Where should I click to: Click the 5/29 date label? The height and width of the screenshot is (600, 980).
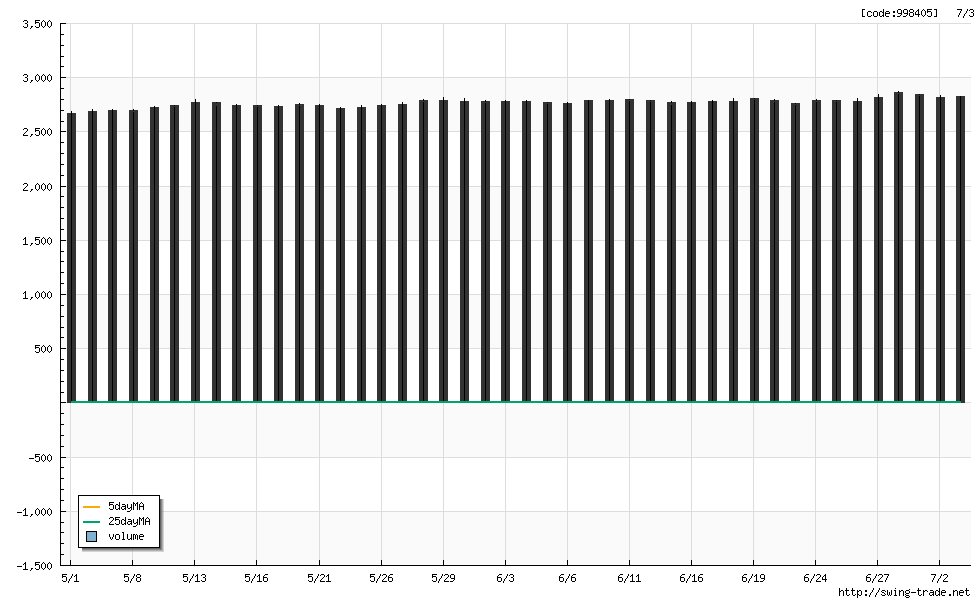point(443,578)
